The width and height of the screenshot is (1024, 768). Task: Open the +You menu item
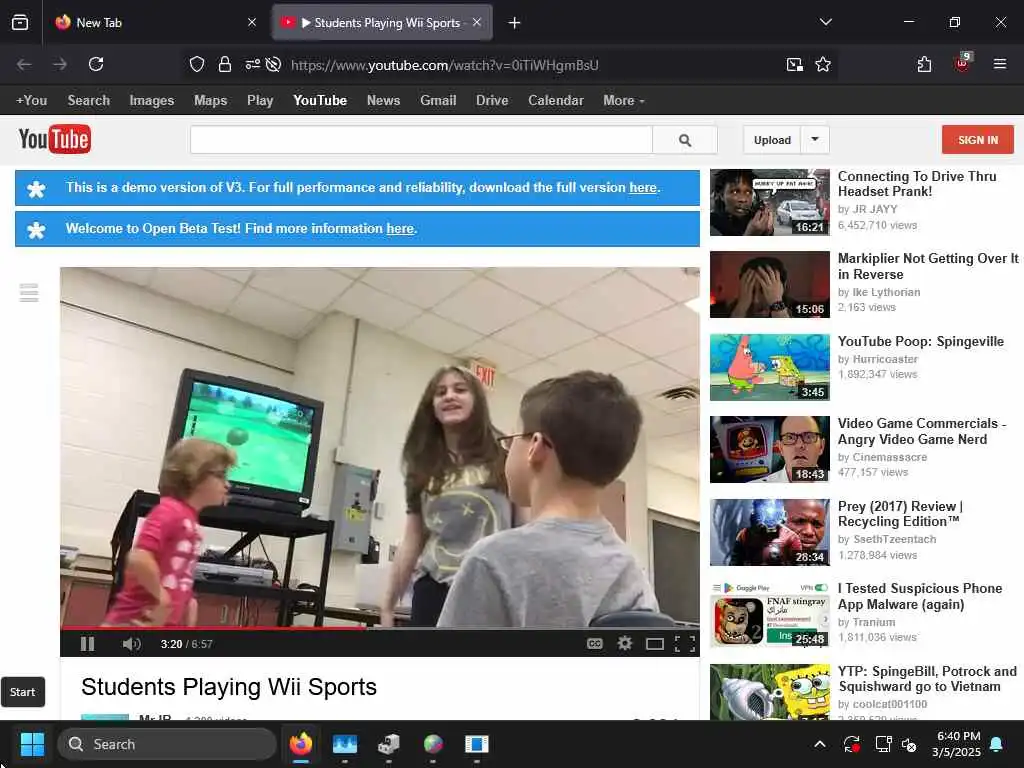[x=31, y=101]
